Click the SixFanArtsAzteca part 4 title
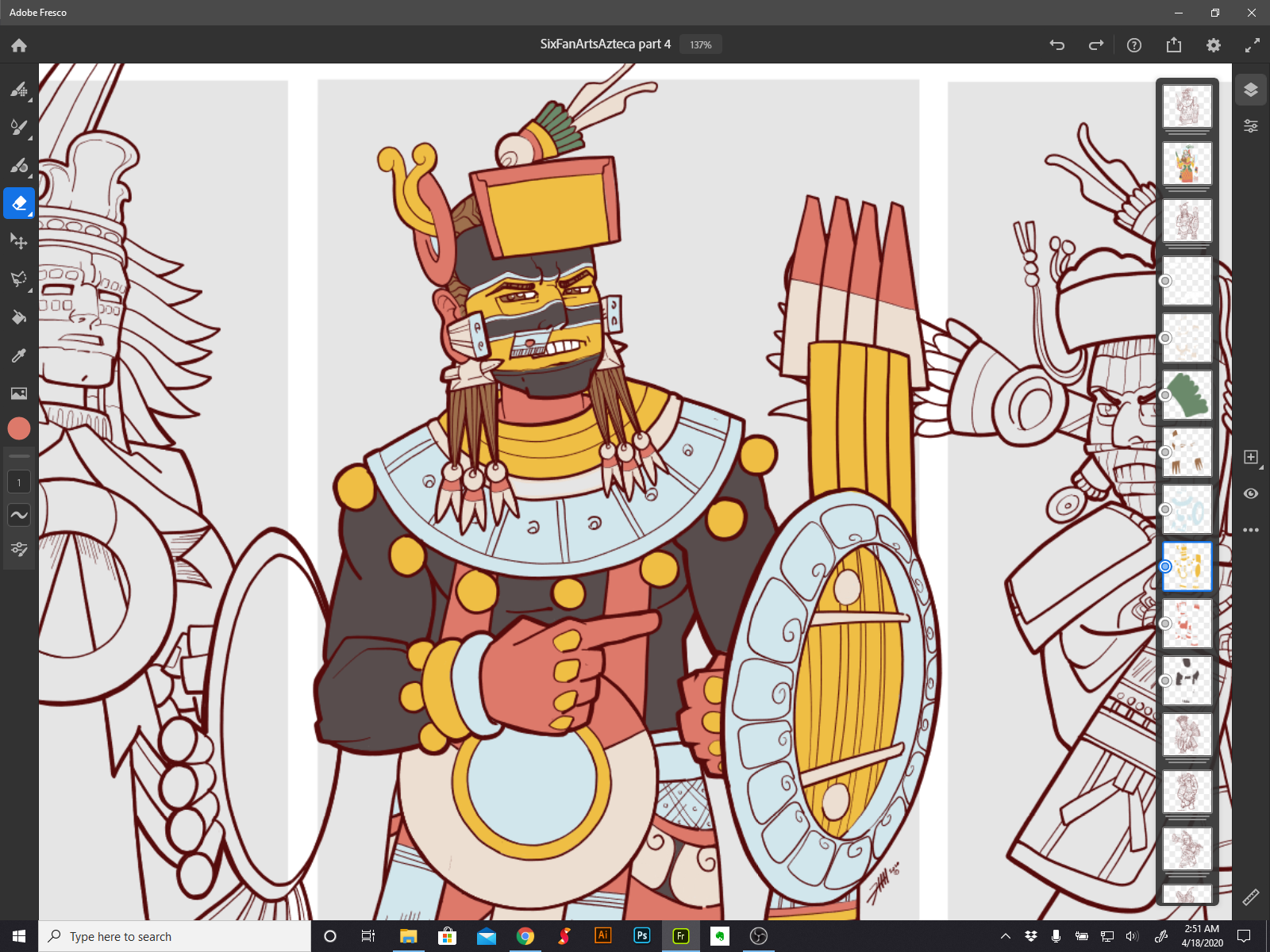Screen dimensions: 1270x952 tap(605, 44)
